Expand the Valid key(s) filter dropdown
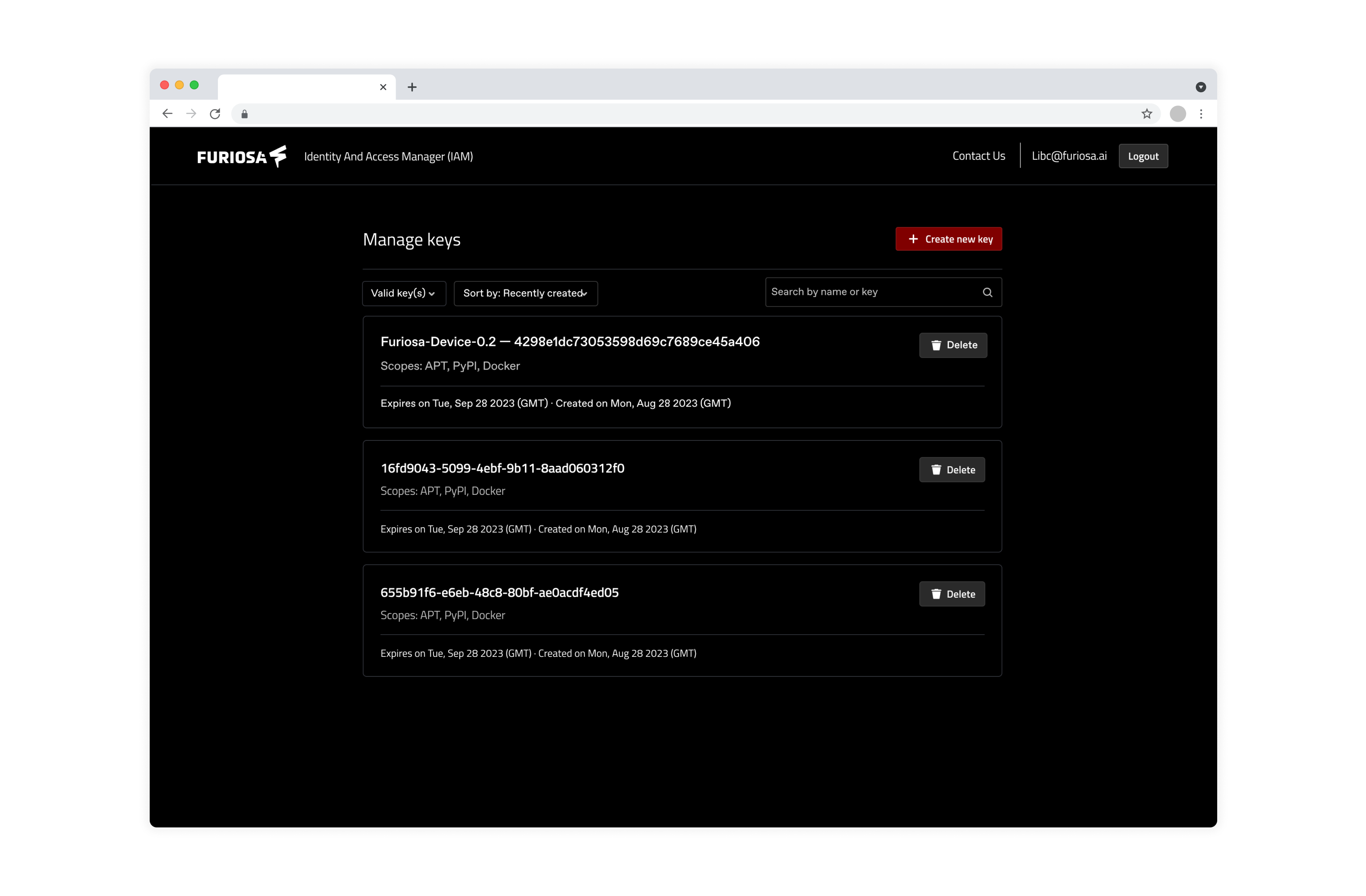 click(x=404, y=293)
